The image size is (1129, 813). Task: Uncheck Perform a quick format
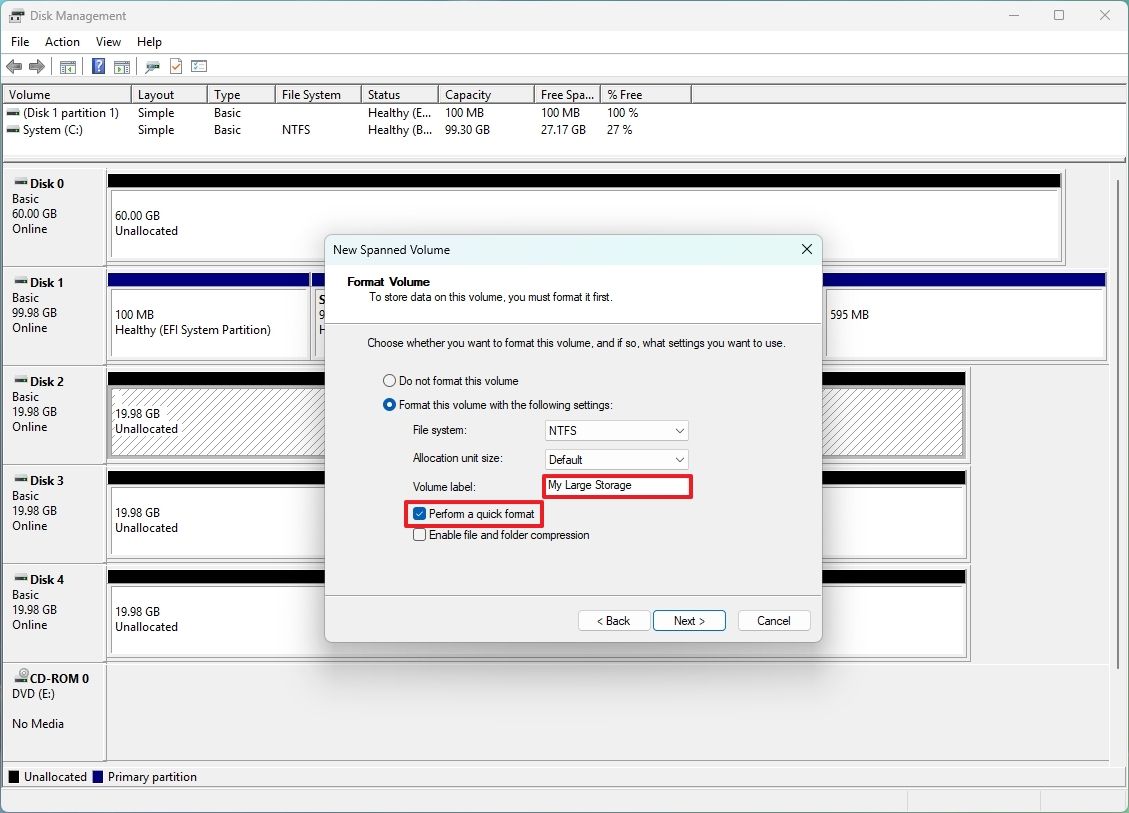[419, 514]
